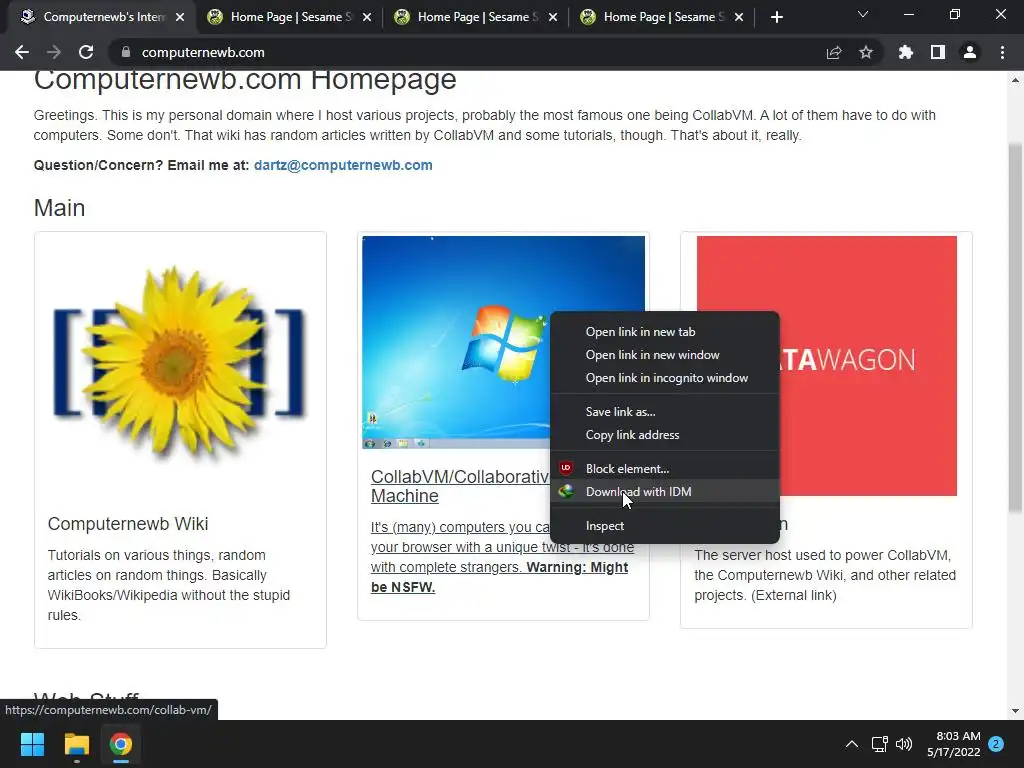Click the uBlock Origin shield icon
This screenshot has width=1024, height=768.
566,468
